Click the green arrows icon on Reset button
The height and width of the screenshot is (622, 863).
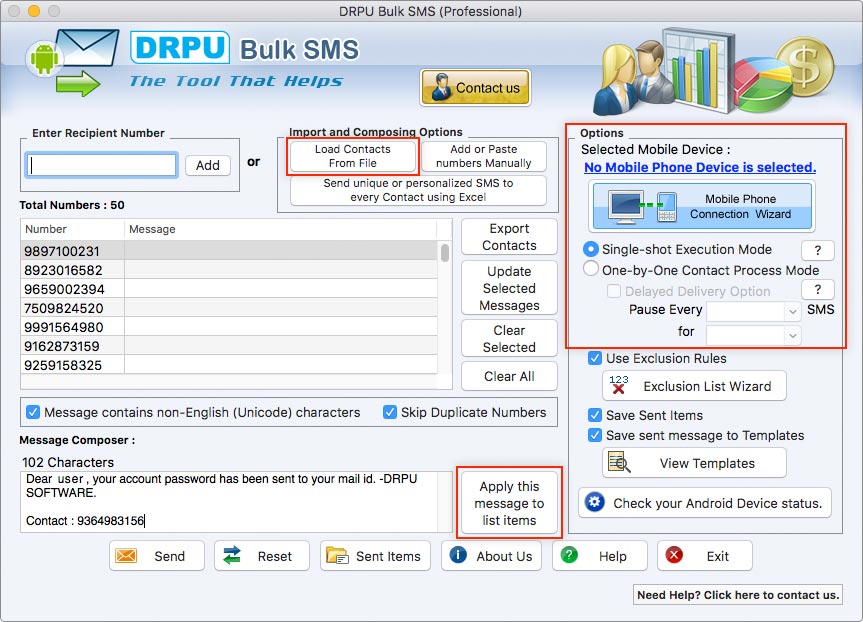[232, 556]
